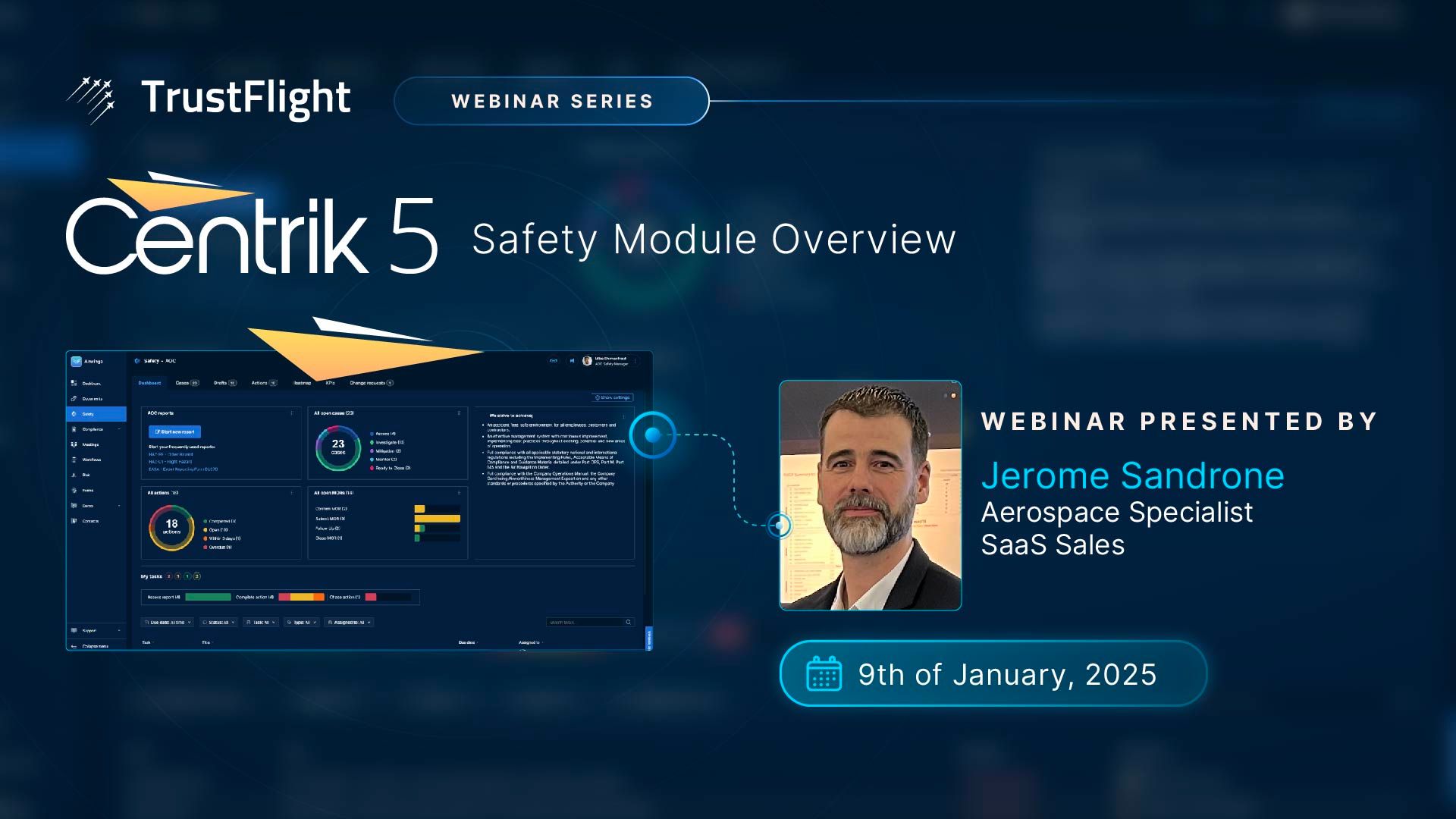Click the Start new report button
The image size is (1456, 819).
click(175, 431)
